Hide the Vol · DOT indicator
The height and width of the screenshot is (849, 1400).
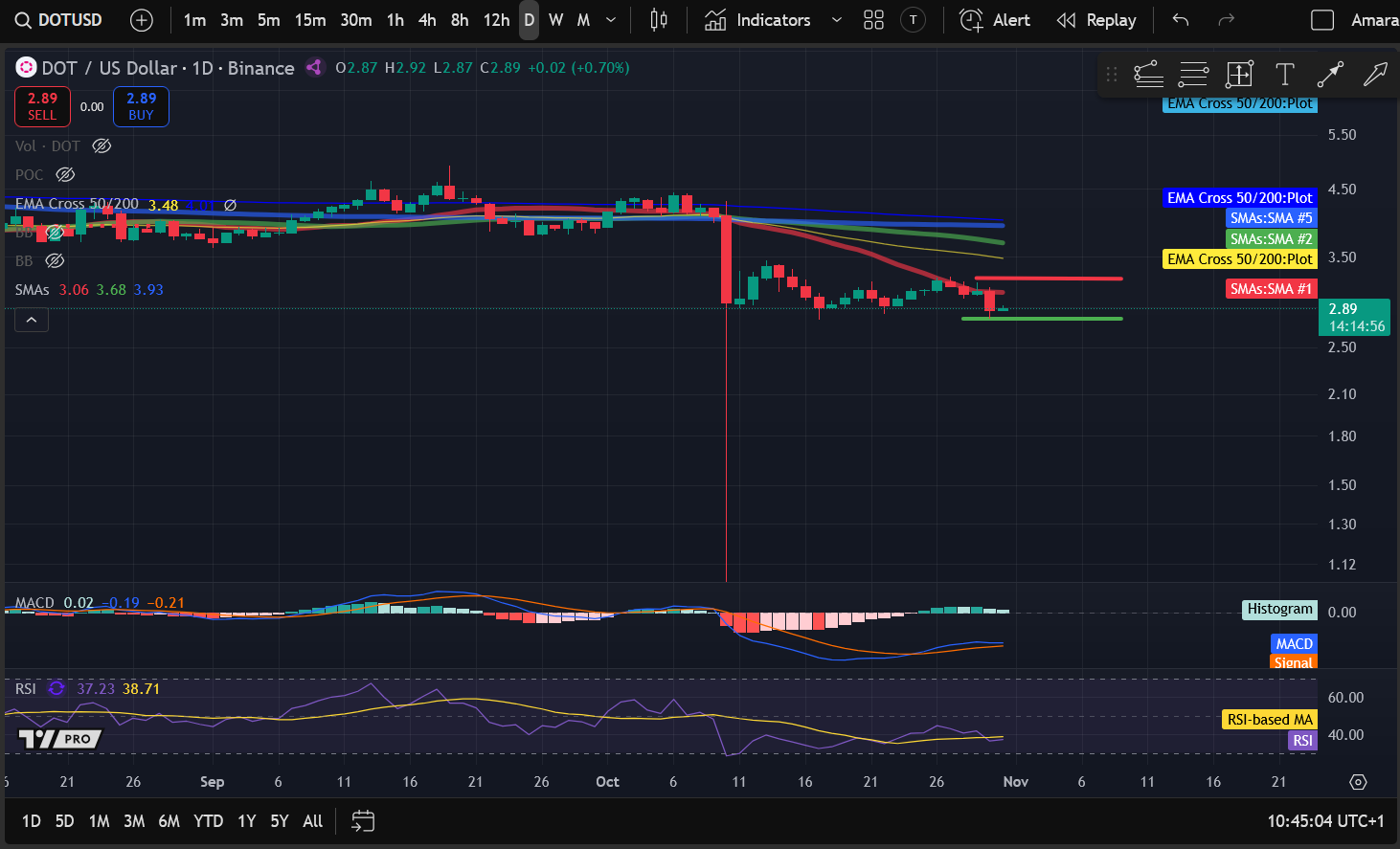coord(102,145)
